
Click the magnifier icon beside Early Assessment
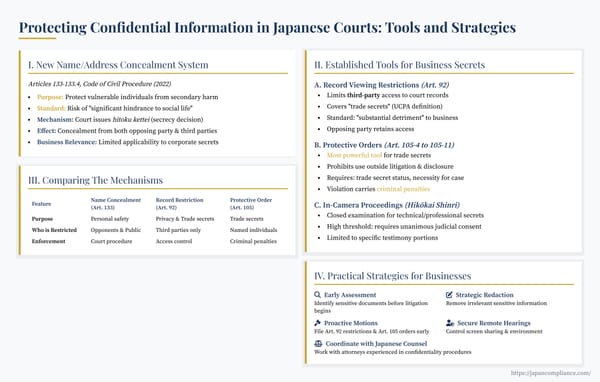point(317,295)
